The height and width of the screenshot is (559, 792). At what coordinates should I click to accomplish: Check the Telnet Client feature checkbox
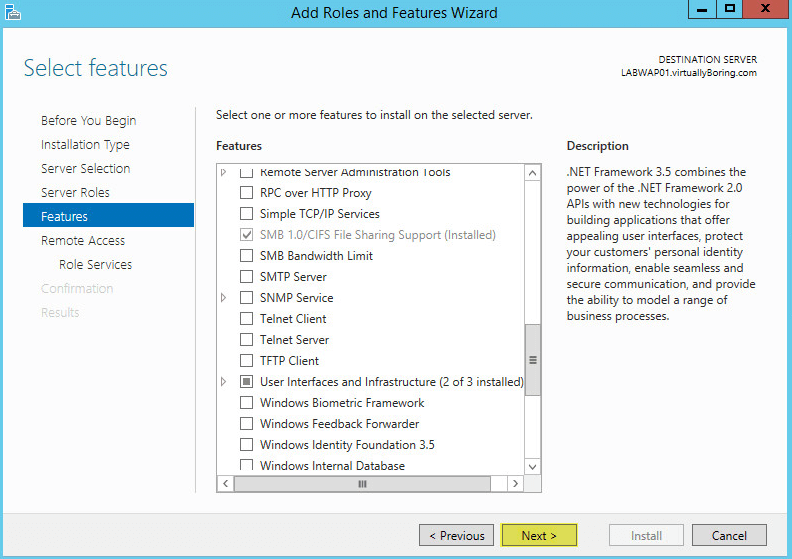tap(246, 319)
